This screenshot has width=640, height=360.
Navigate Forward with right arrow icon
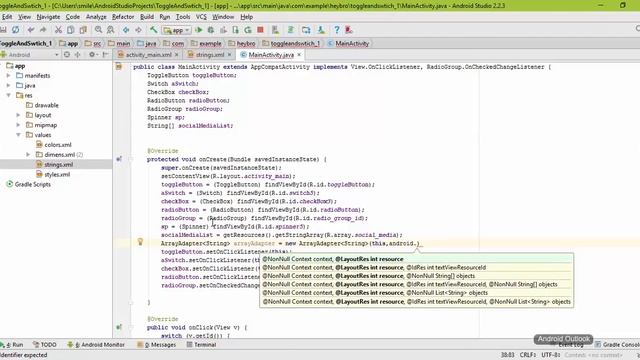[138, 30]
